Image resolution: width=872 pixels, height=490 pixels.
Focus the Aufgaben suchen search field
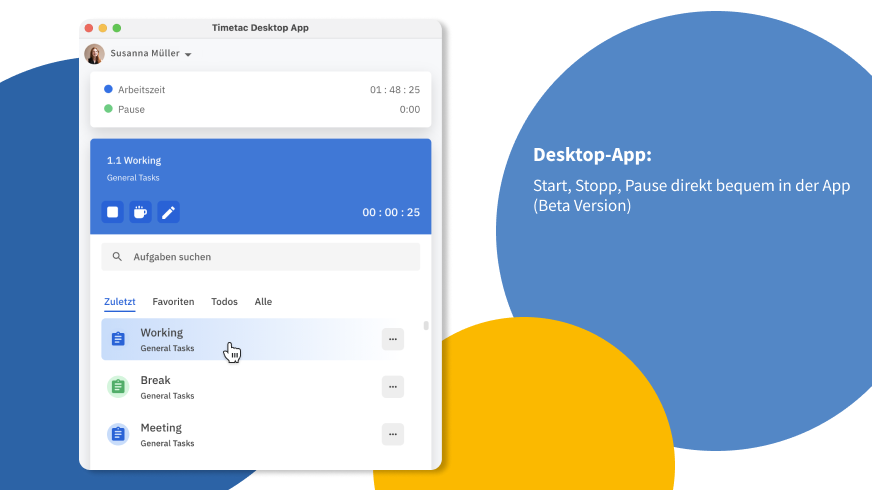pyautogui.click(x=260, y=256)
